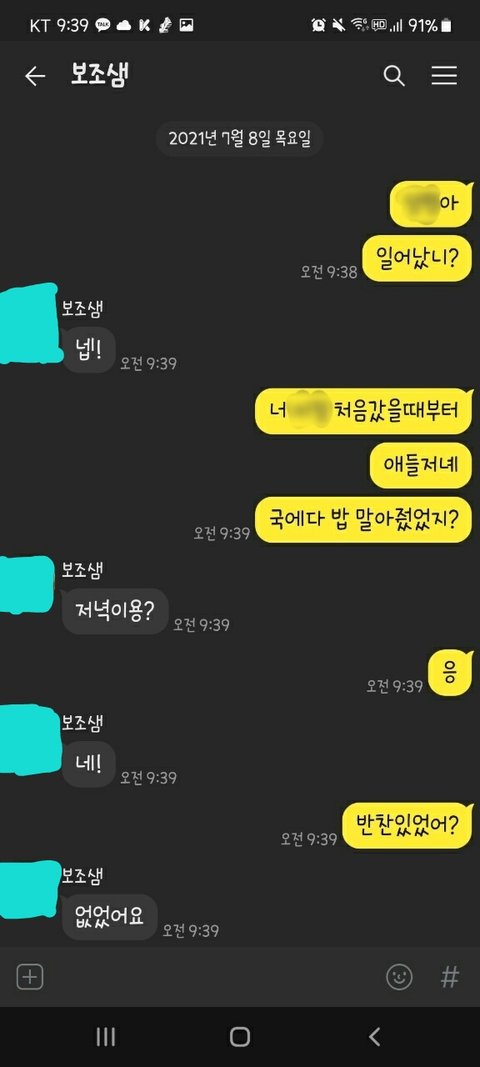This screenshot has height=1067, width=480.
Task: Open the emoticon picker smiley icon
Action: [x=399, y=977]
